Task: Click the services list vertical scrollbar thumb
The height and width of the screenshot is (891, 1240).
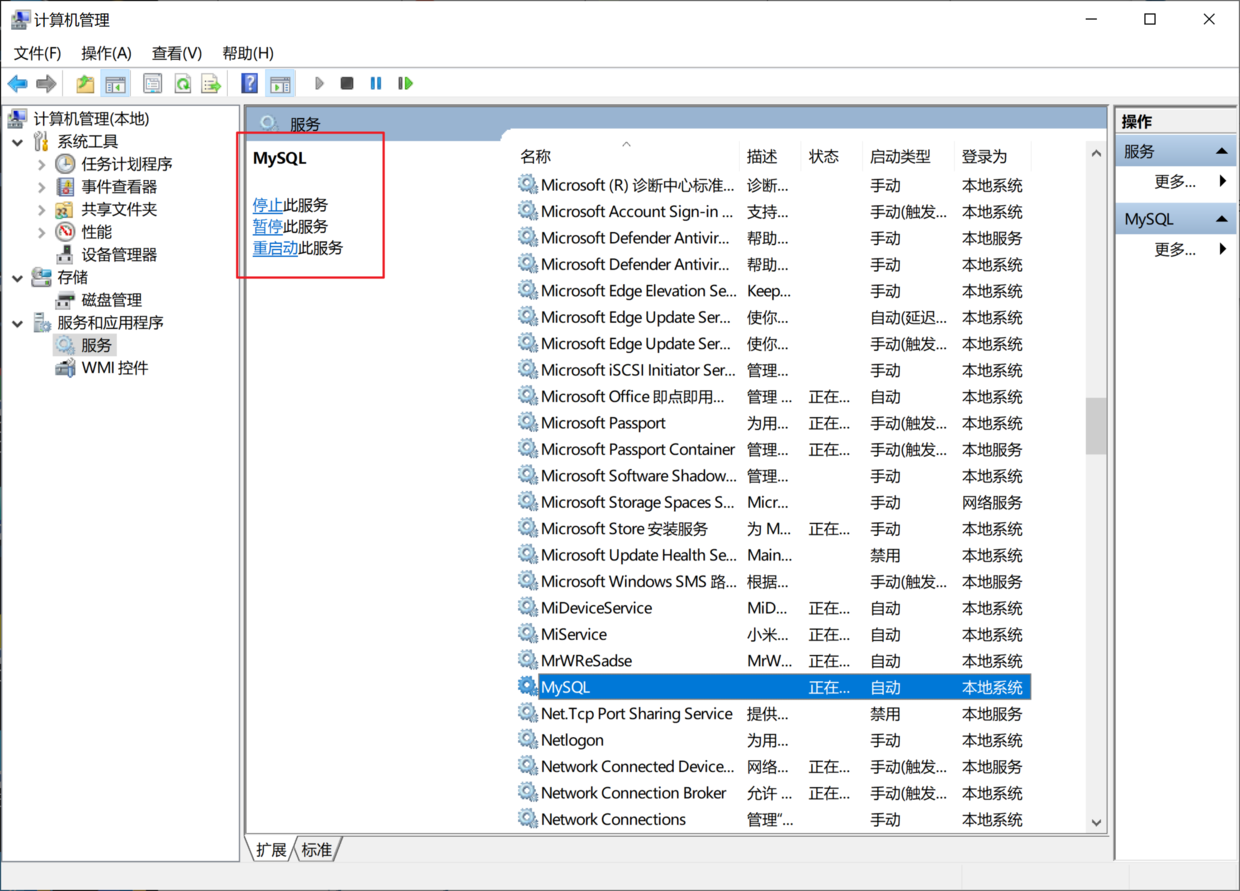Action: 1096,425
